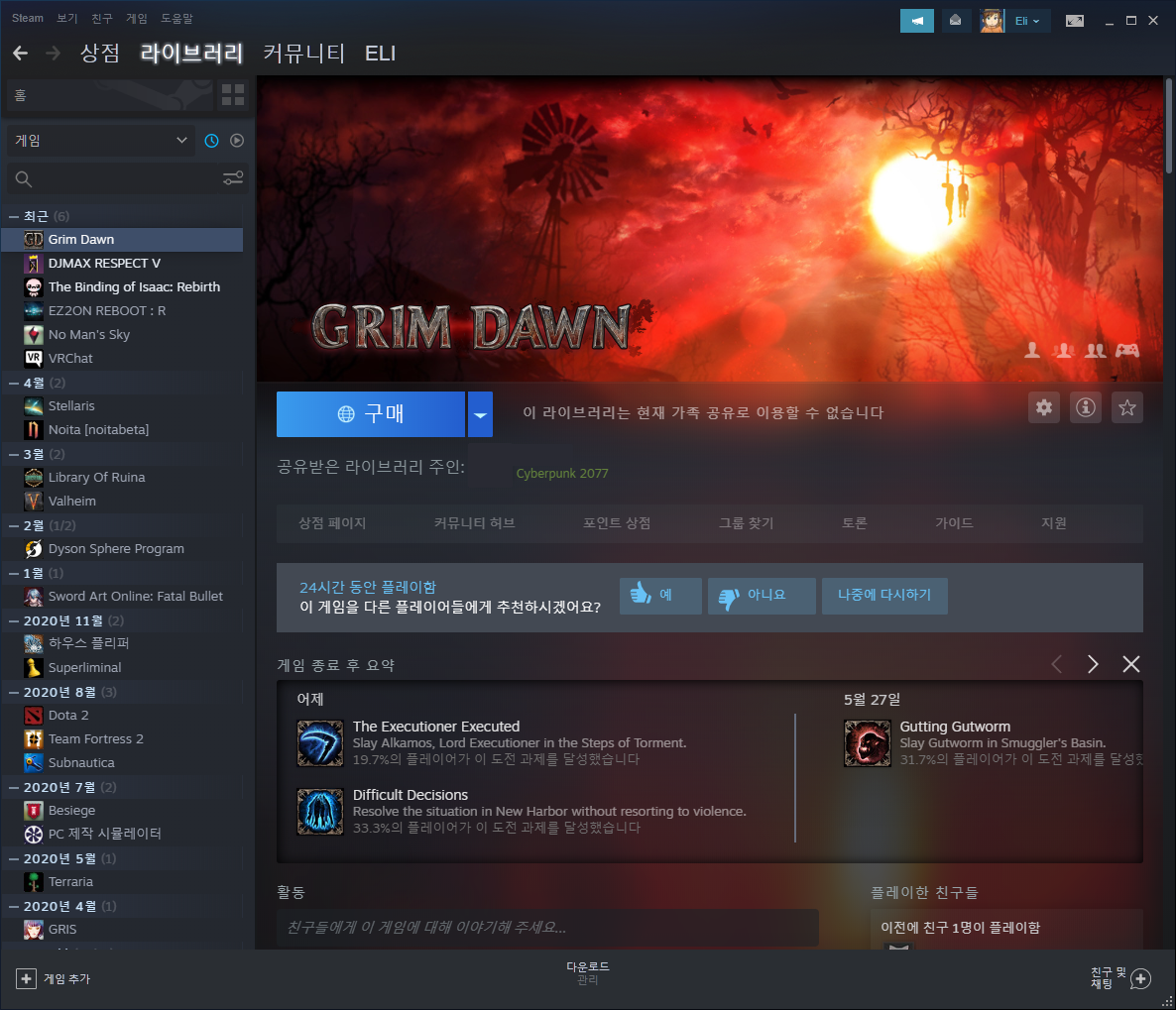
Task: Recommend the game with thumbs up 예
Action: (660, 596)
